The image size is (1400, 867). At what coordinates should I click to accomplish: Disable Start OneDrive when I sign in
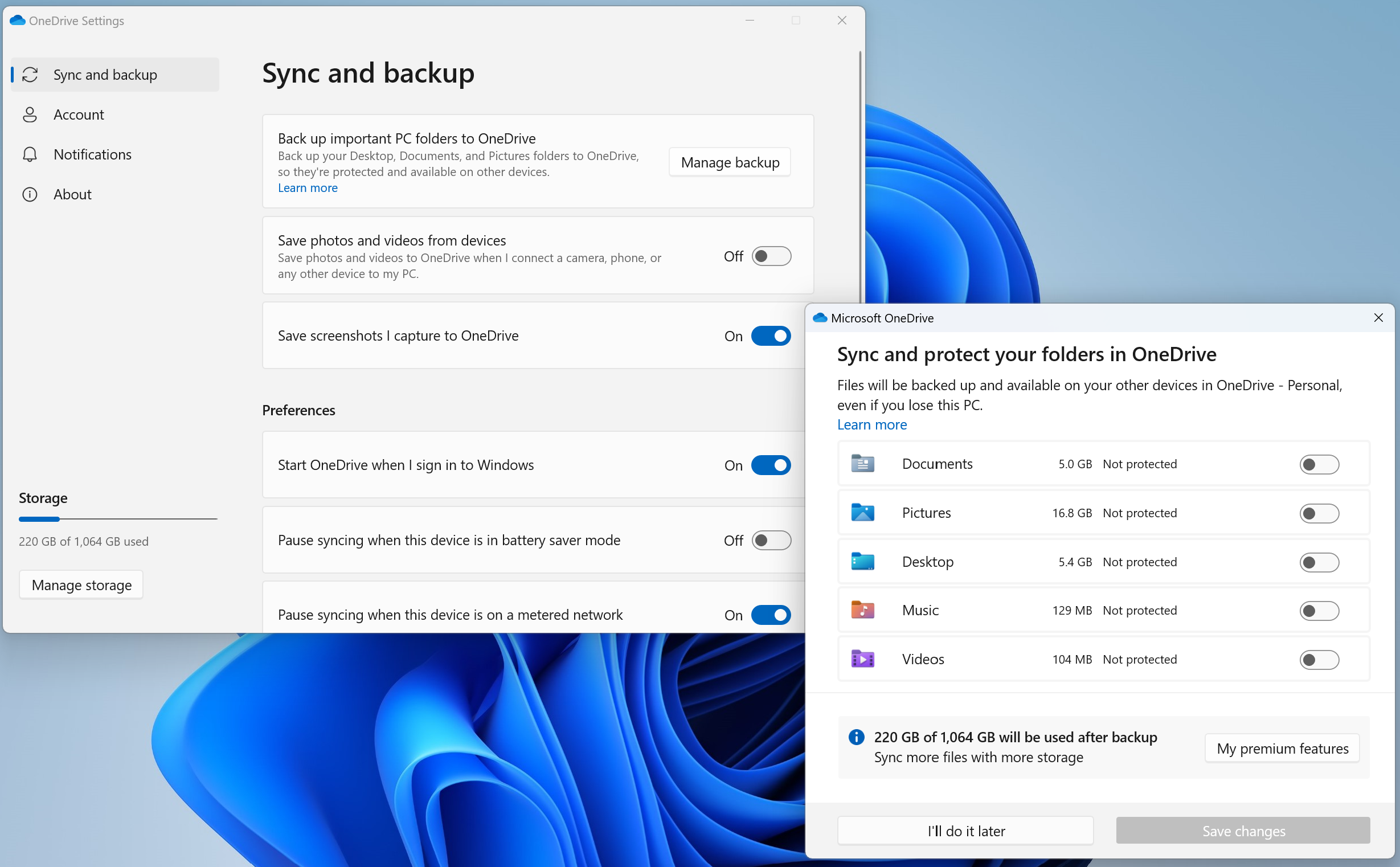771,465
